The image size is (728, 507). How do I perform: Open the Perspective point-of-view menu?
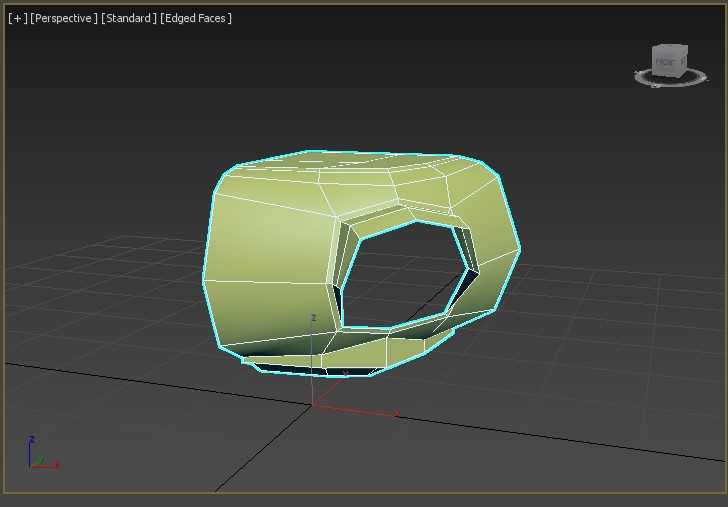(64, 18)
